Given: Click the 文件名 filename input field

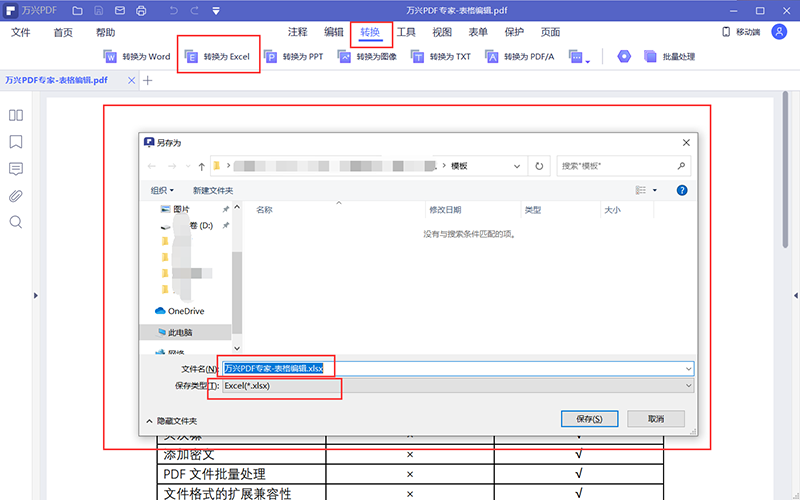Looking at the screenshot, I should (458, 368).
